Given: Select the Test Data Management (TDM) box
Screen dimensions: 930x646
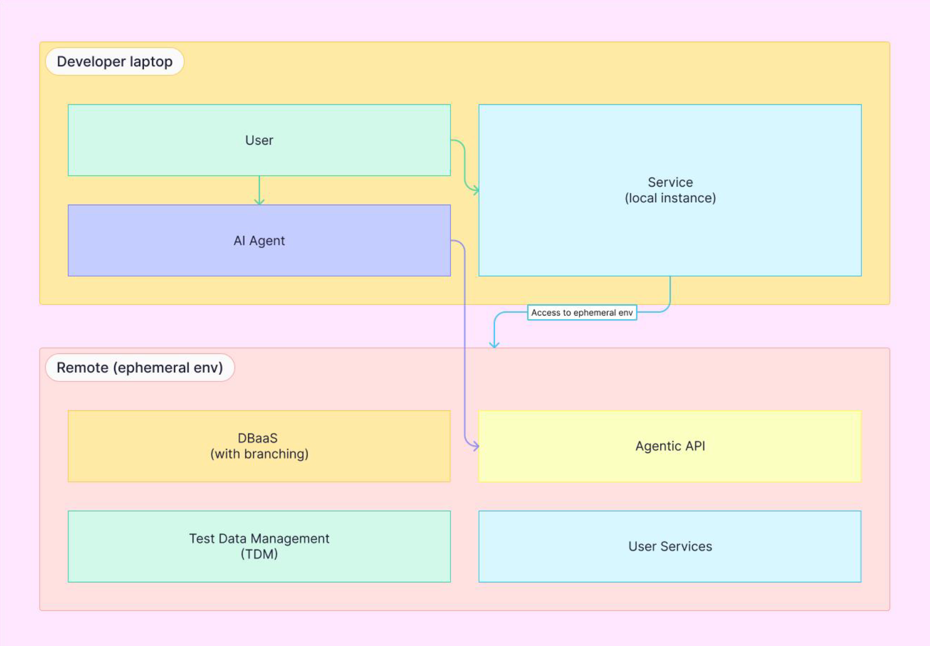Looking at the screenshot, I should 259,546.
